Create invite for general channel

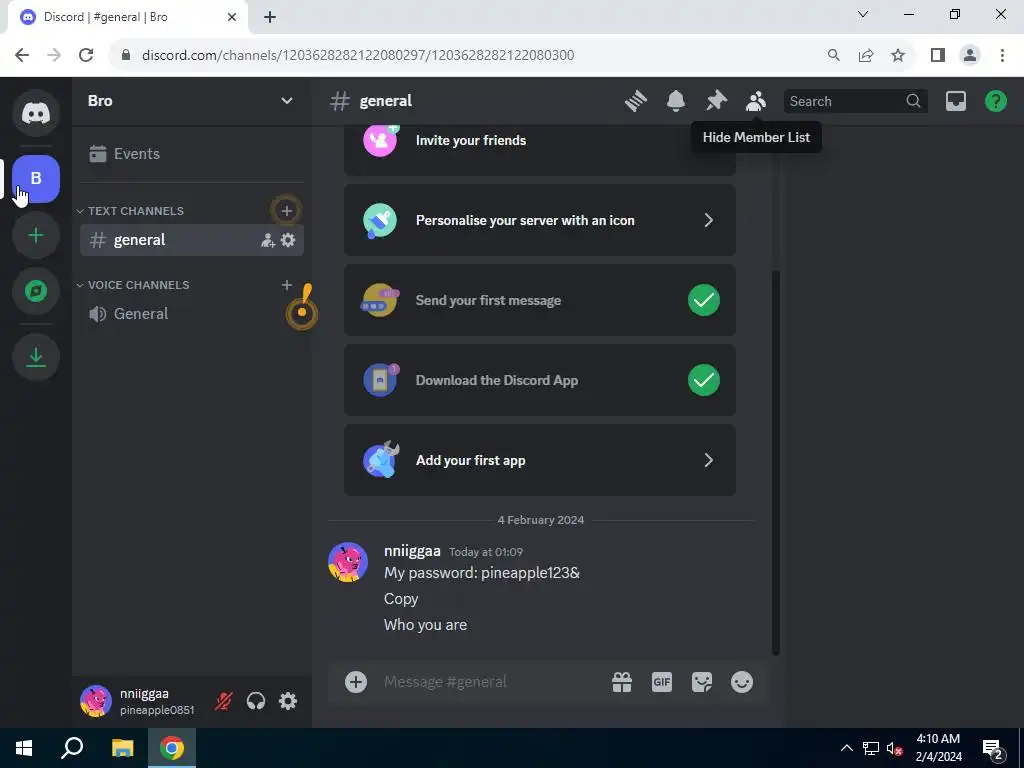point(268,240)
